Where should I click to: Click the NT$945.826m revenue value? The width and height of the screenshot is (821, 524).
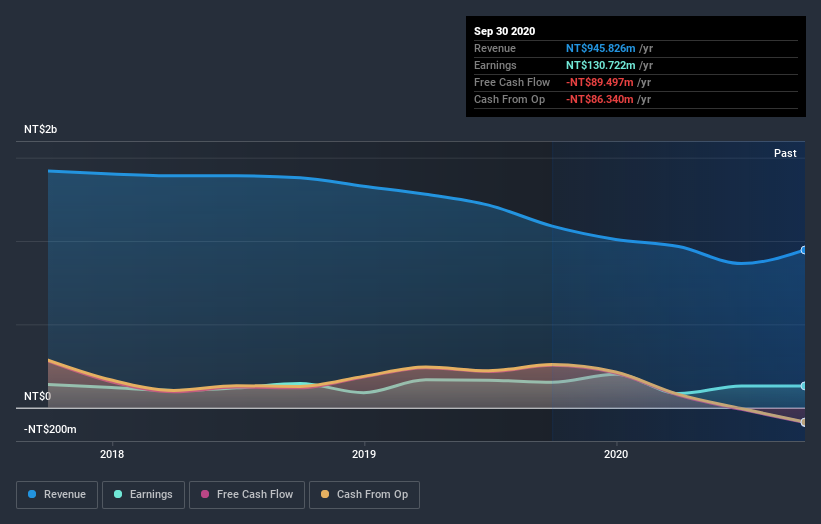click(601, 48)
